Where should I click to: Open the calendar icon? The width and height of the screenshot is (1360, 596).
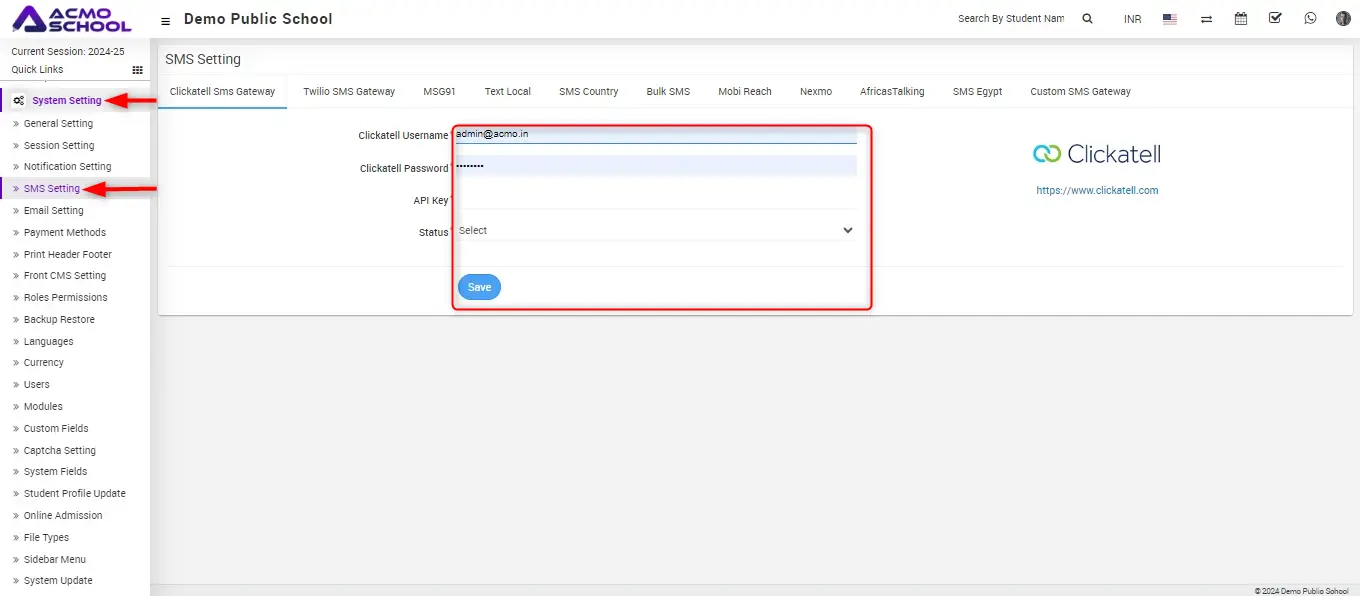(x=1241, y=18)
